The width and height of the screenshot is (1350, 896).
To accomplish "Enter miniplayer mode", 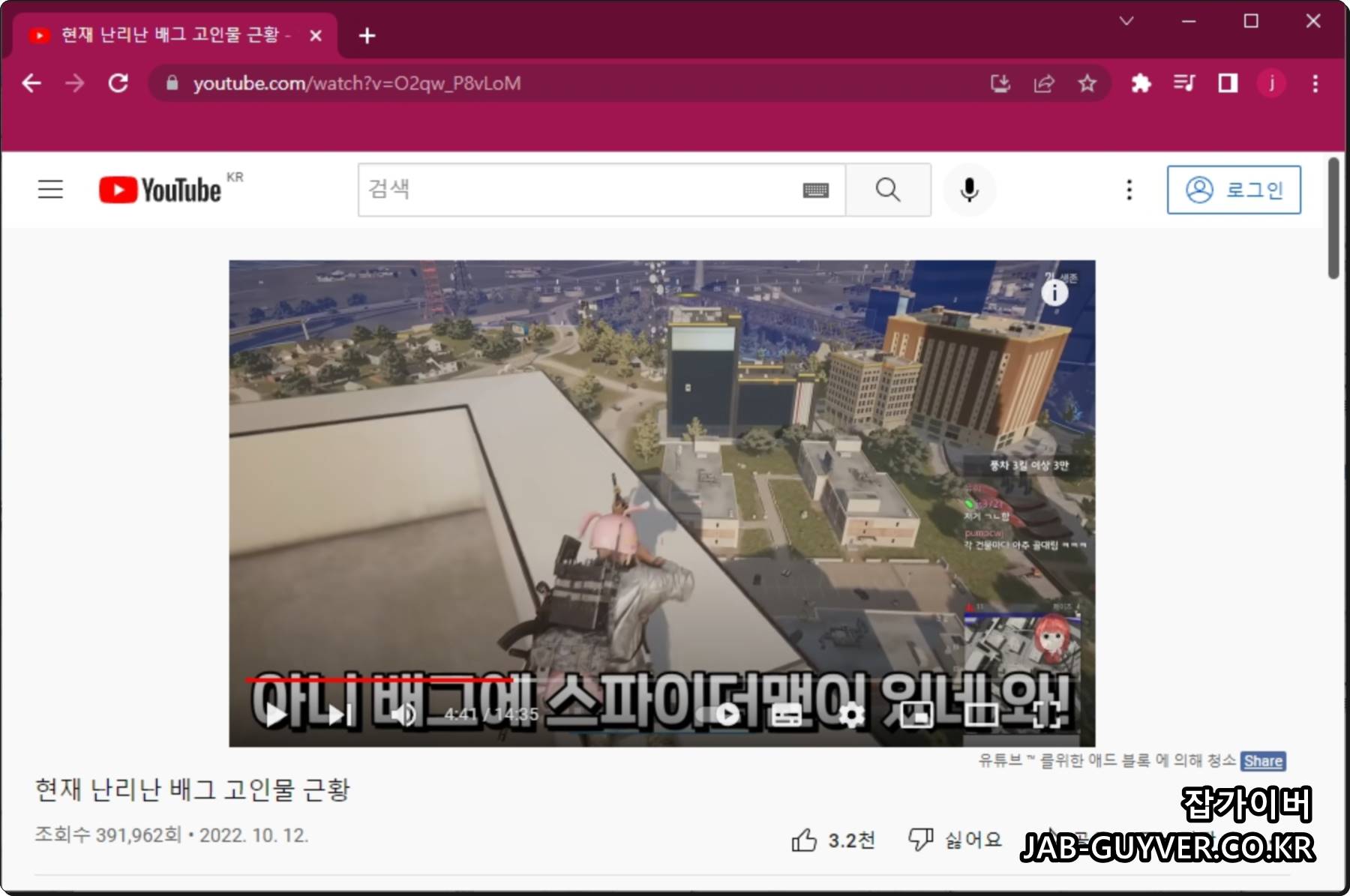I will 916,715.
